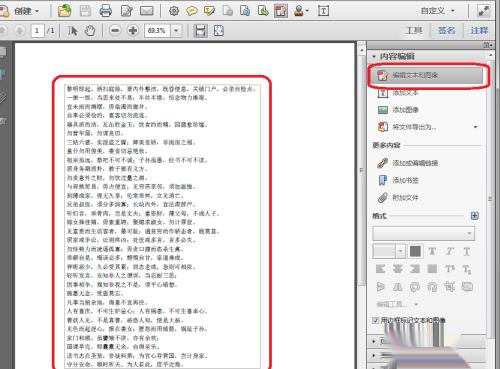Choose the hand pan tool

[x=90, y=31]
